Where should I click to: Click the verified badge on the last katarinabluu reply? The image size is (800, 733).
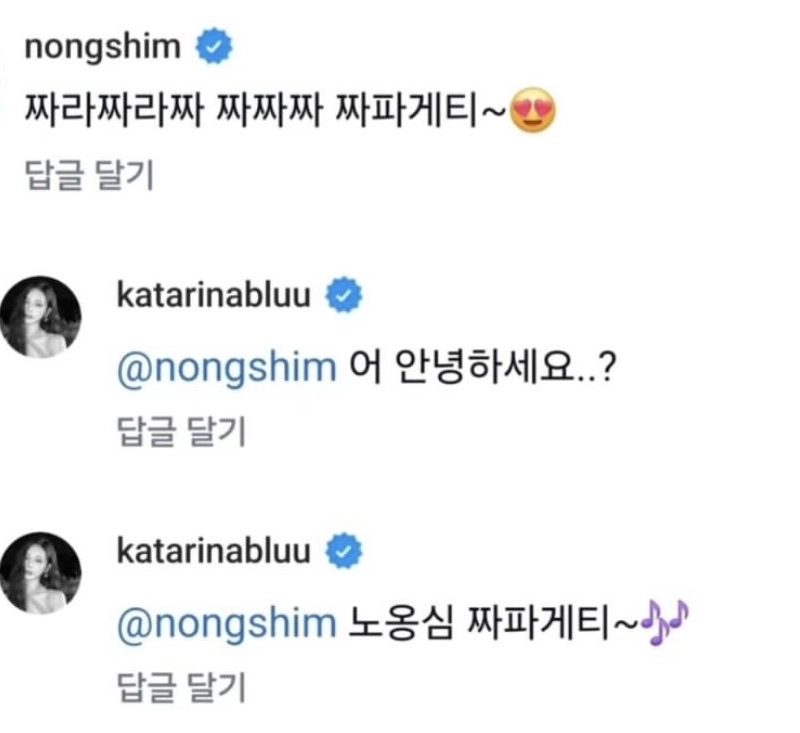click(345, 551)
